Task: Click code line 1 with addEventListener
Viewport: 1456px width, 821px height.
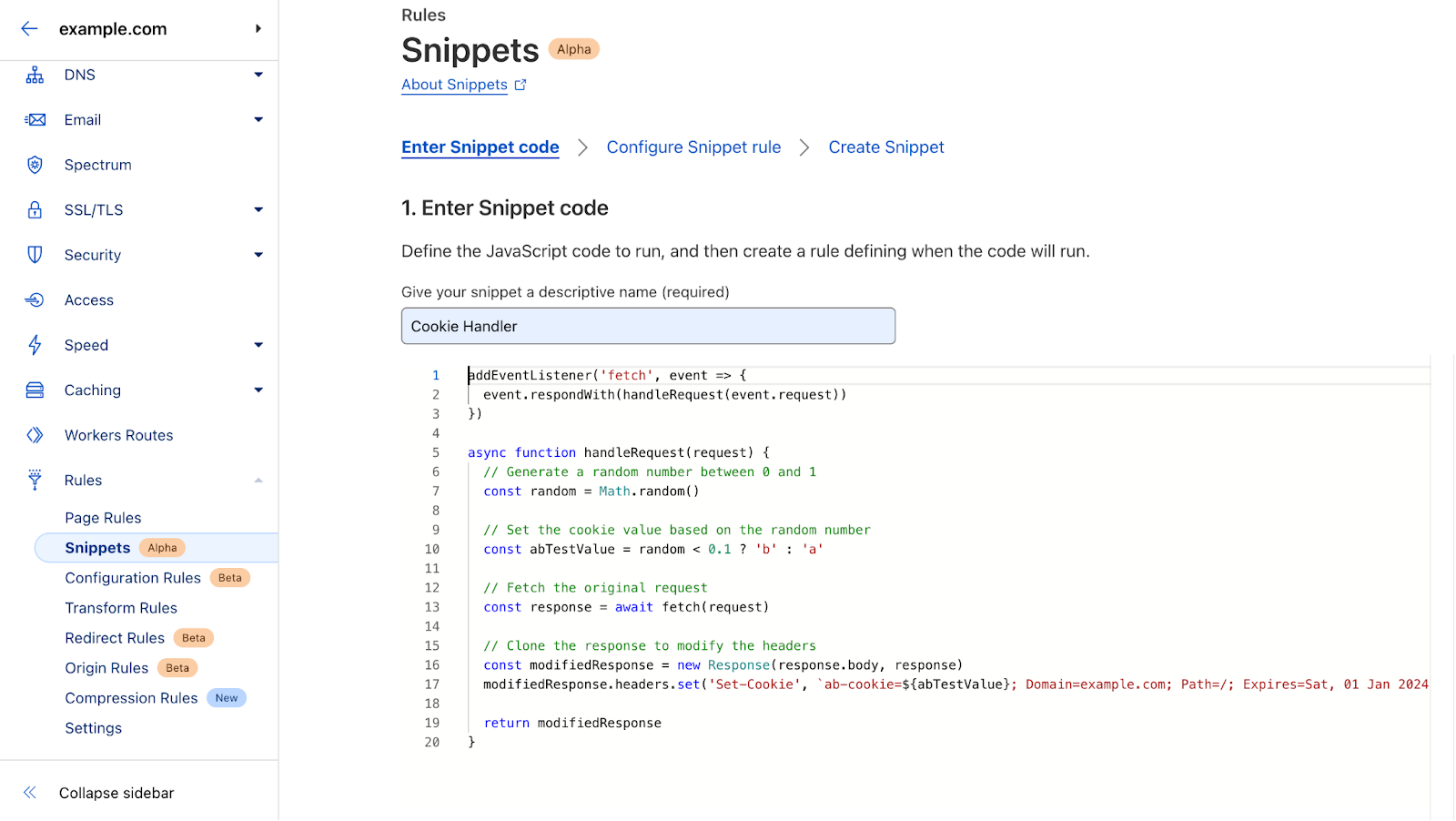Action: click(x=607, y=375)
